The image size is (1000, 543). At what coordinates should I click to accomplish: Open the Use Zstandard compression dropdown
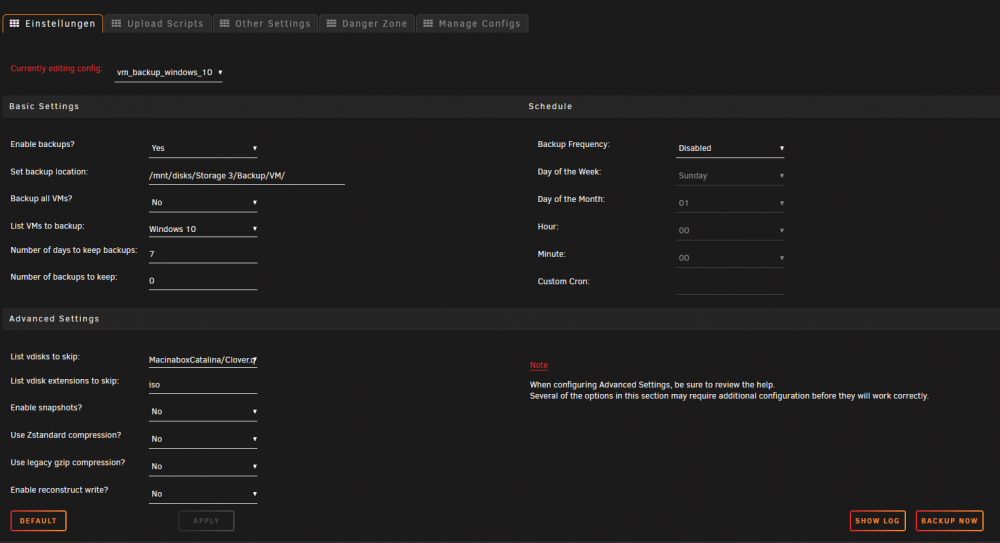pyautogui.click(x=203, y=439)
